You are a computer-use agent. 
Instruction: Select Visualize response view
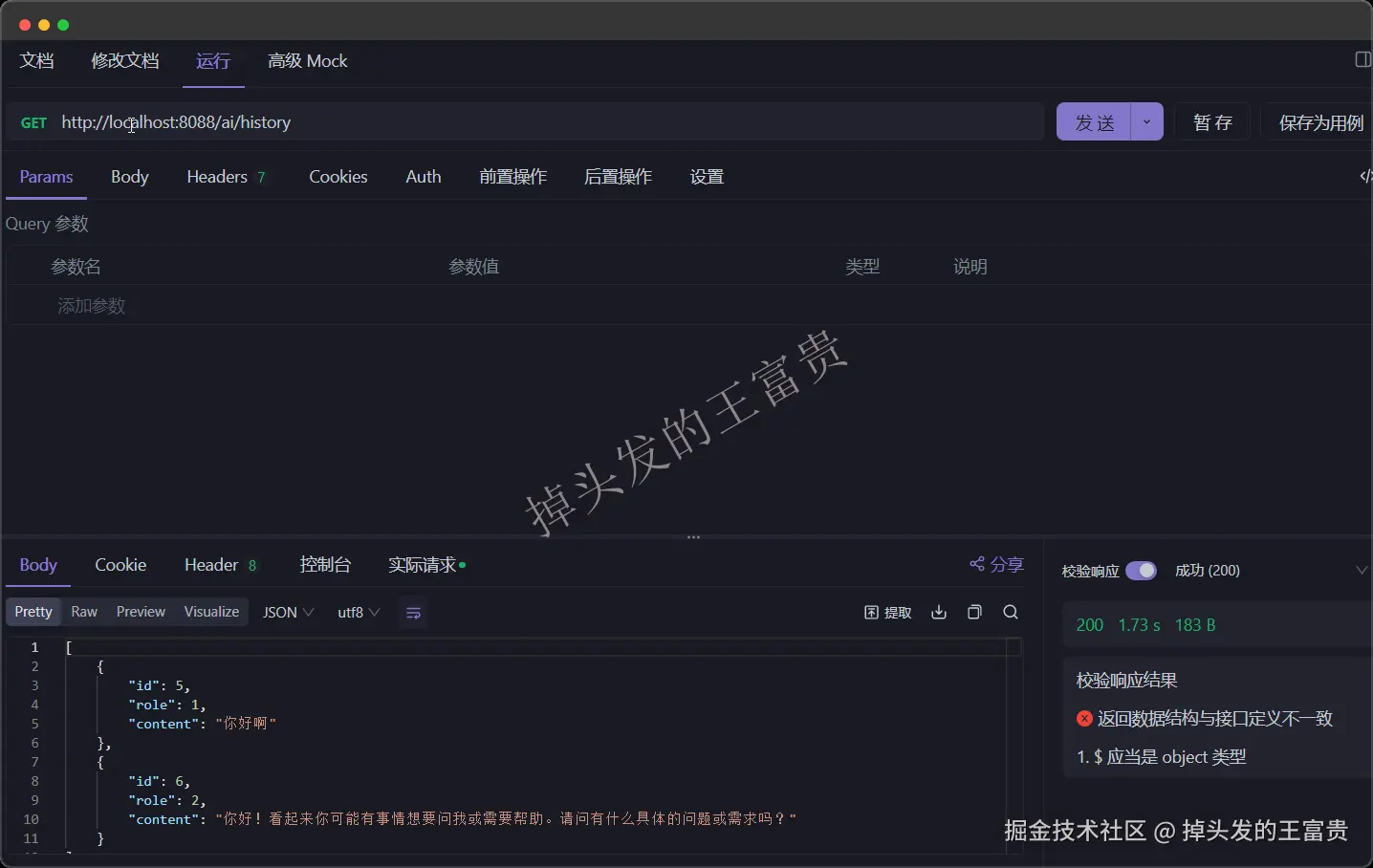coord(211,612)
